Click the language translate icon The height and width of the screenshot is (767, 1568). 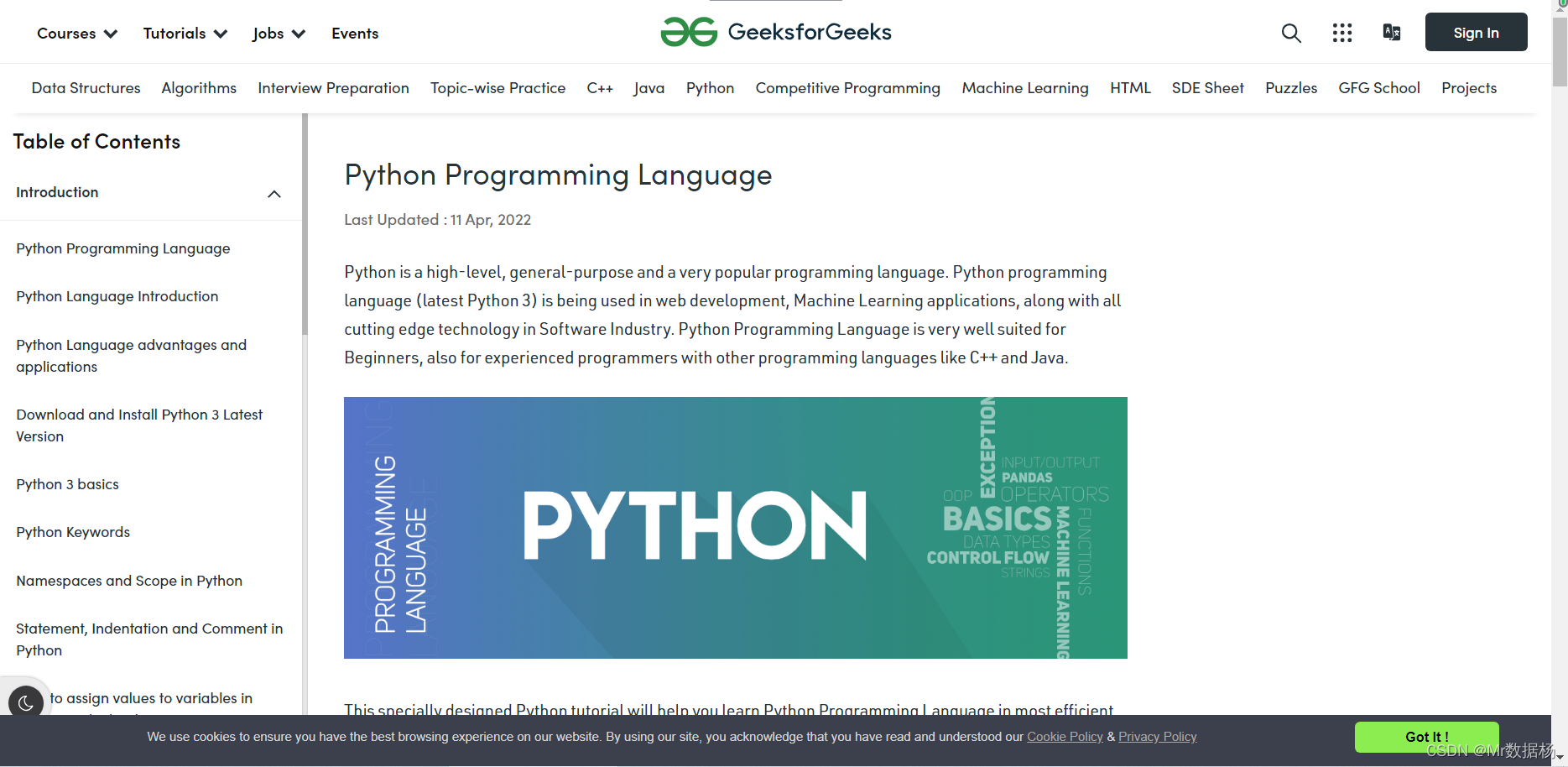click(1392, 33)
